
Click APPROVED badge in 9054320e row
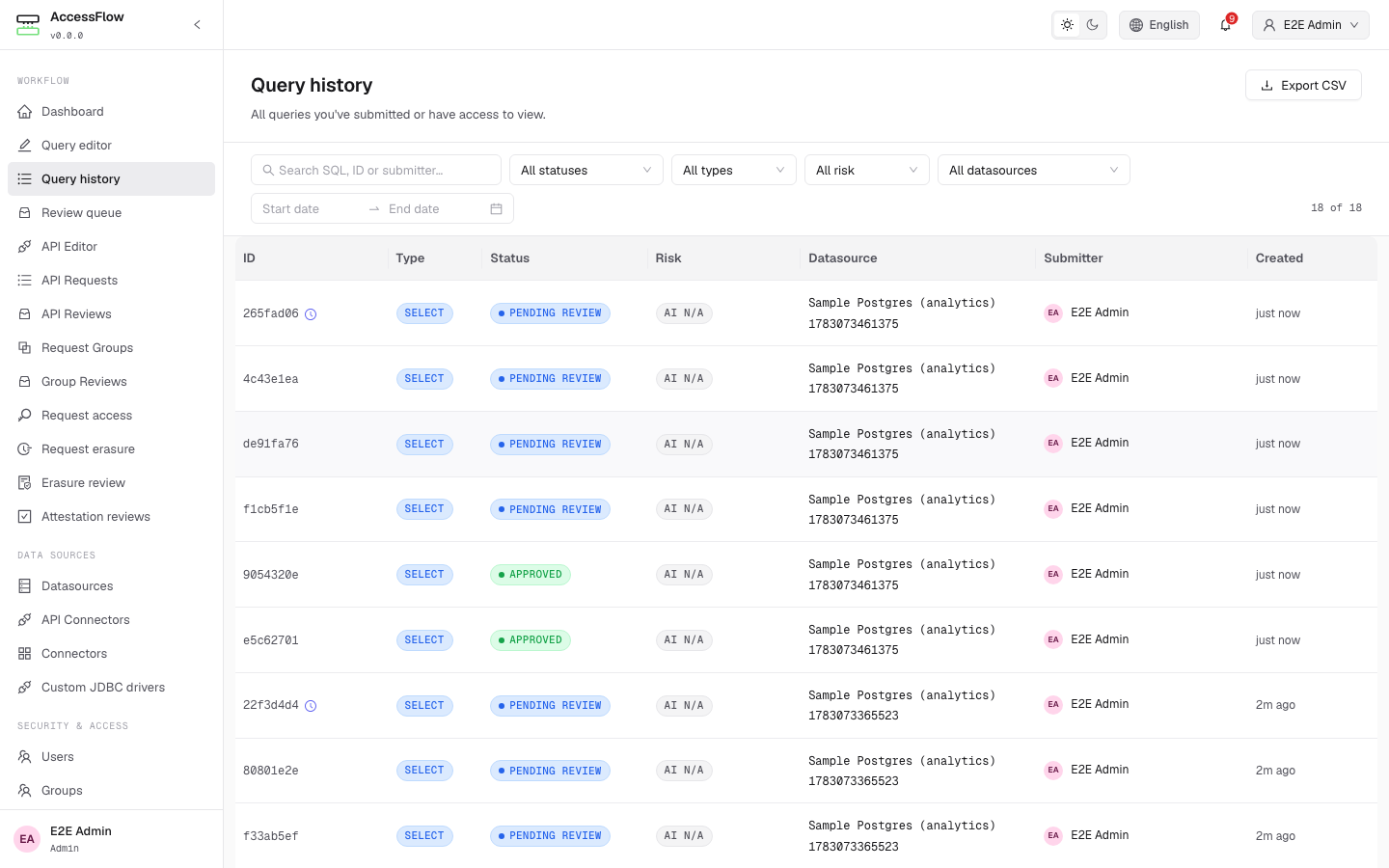[531, 575]
